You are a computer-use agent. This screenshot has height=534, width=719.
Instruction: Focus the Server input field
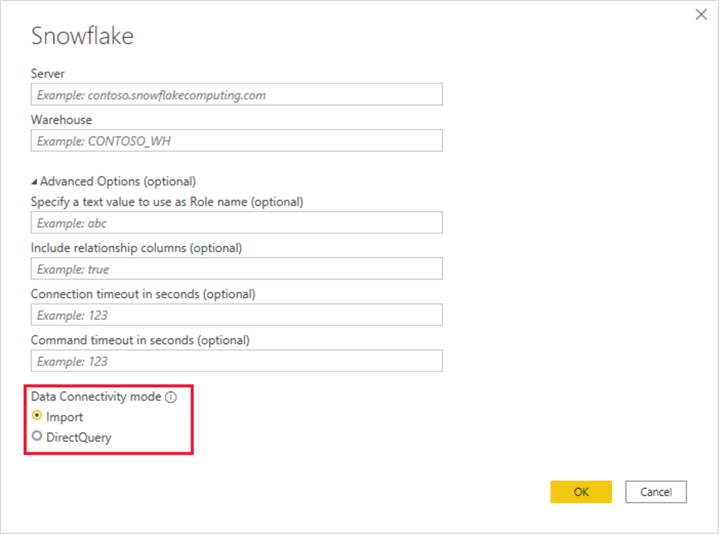click(x=237, y=94)
